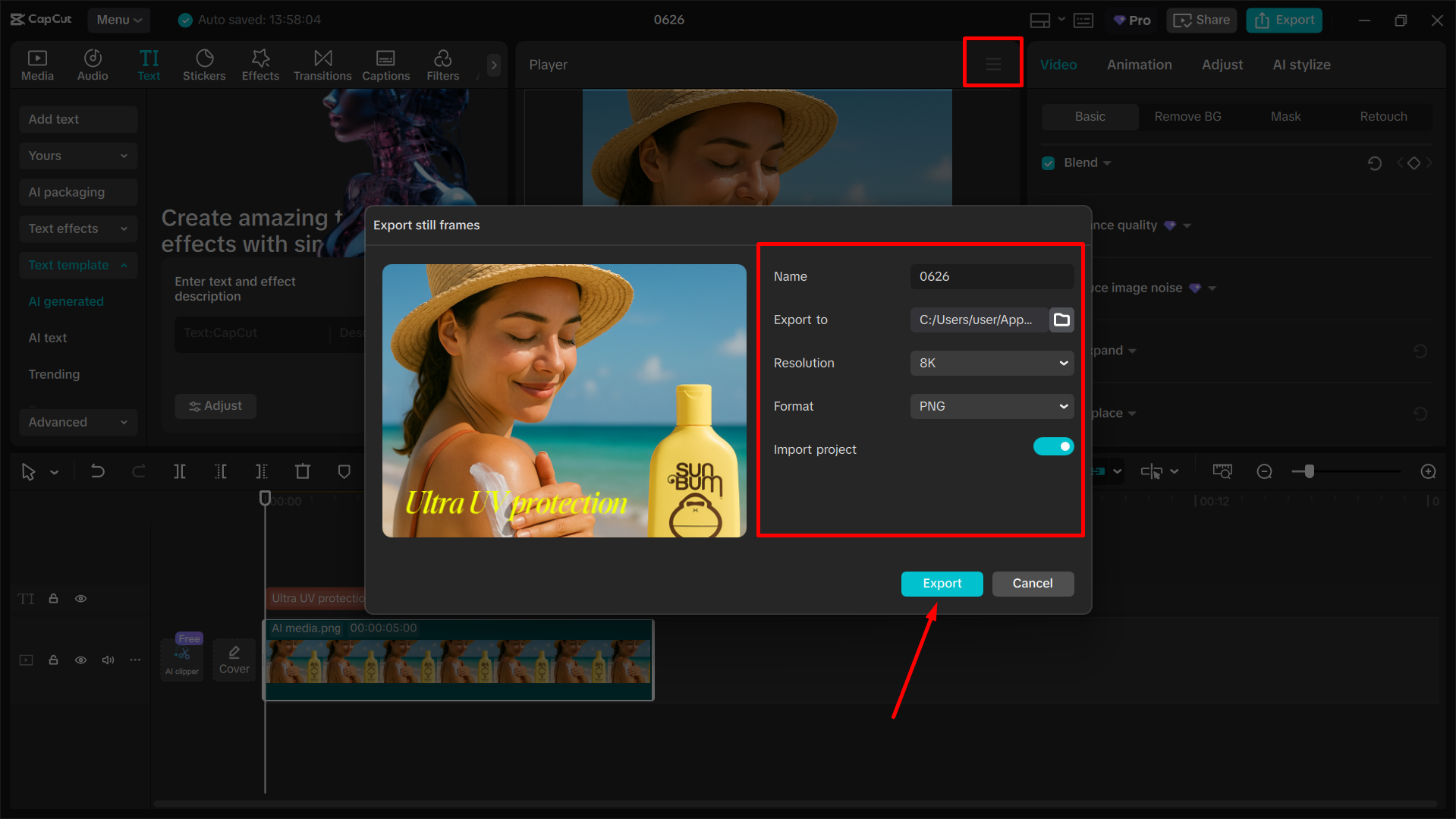This screenshot has width=1456, height=819.
Task: Click the Crop icon in timeline toolbar
Action: click(303, 471)
